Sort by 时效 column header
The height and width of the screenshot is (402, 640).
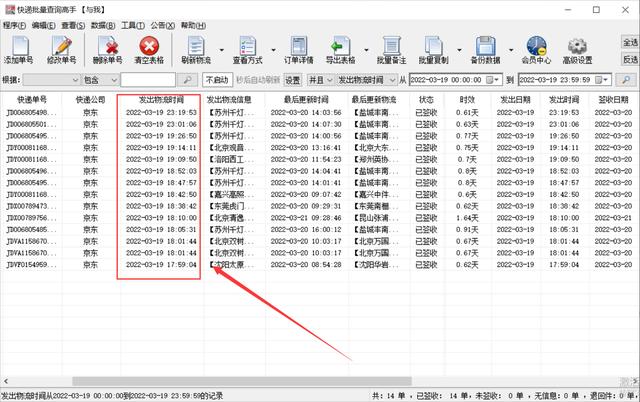click(467, 100)
